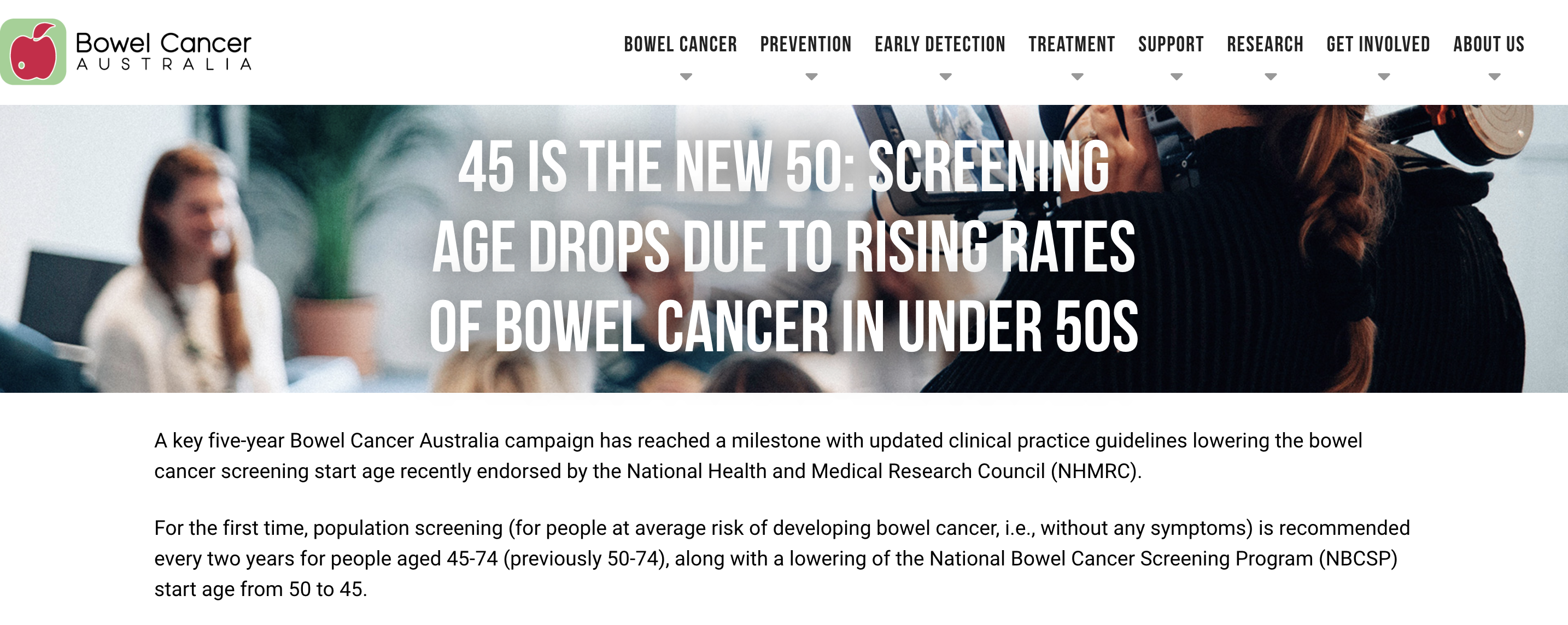Click the dropdown arrow under Get Involved
The image size is (1568, 625).
1384,76
